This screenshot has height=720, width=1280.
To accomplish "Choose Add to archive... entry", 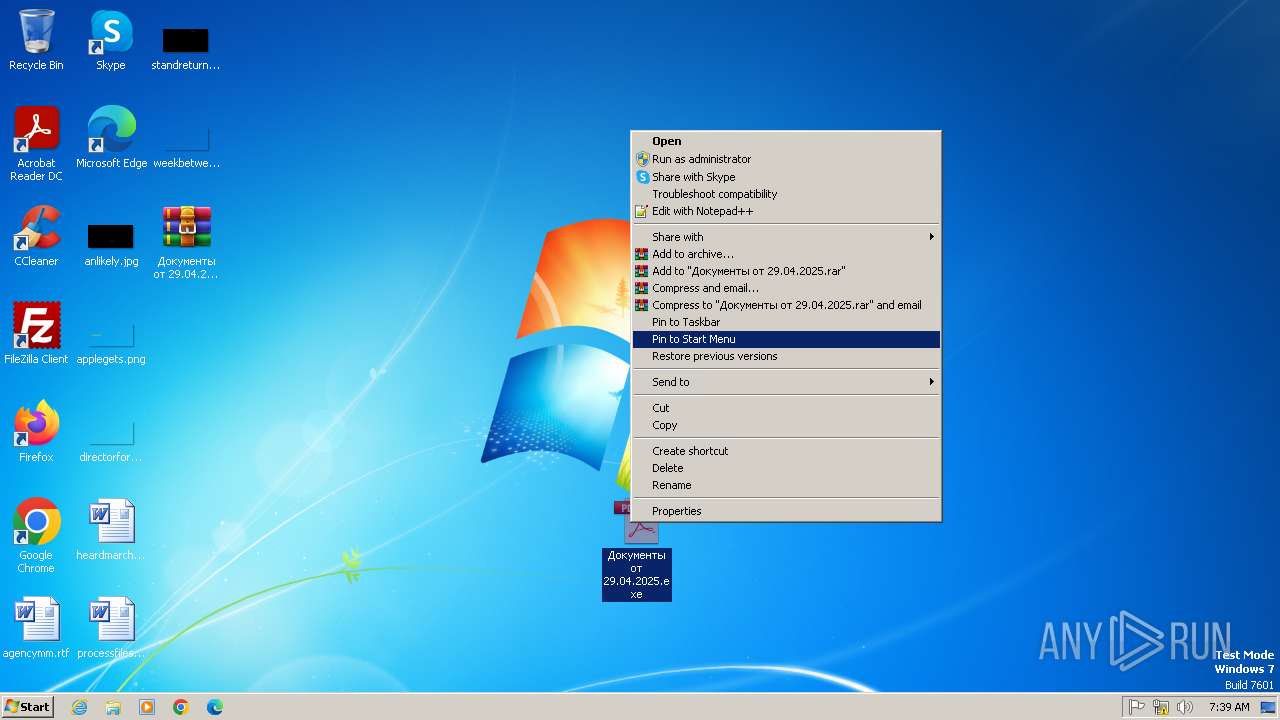I will [x=786, y=254].
